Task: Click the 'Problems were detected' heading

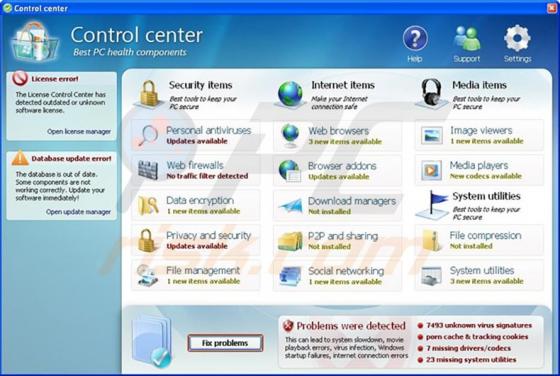Action: tap(351, 326)
